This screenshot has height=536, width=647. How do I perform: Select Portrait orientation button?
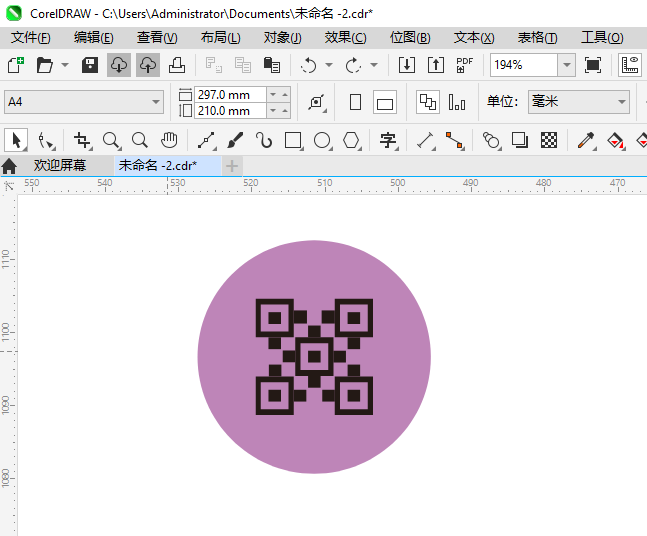coord(355,102)
